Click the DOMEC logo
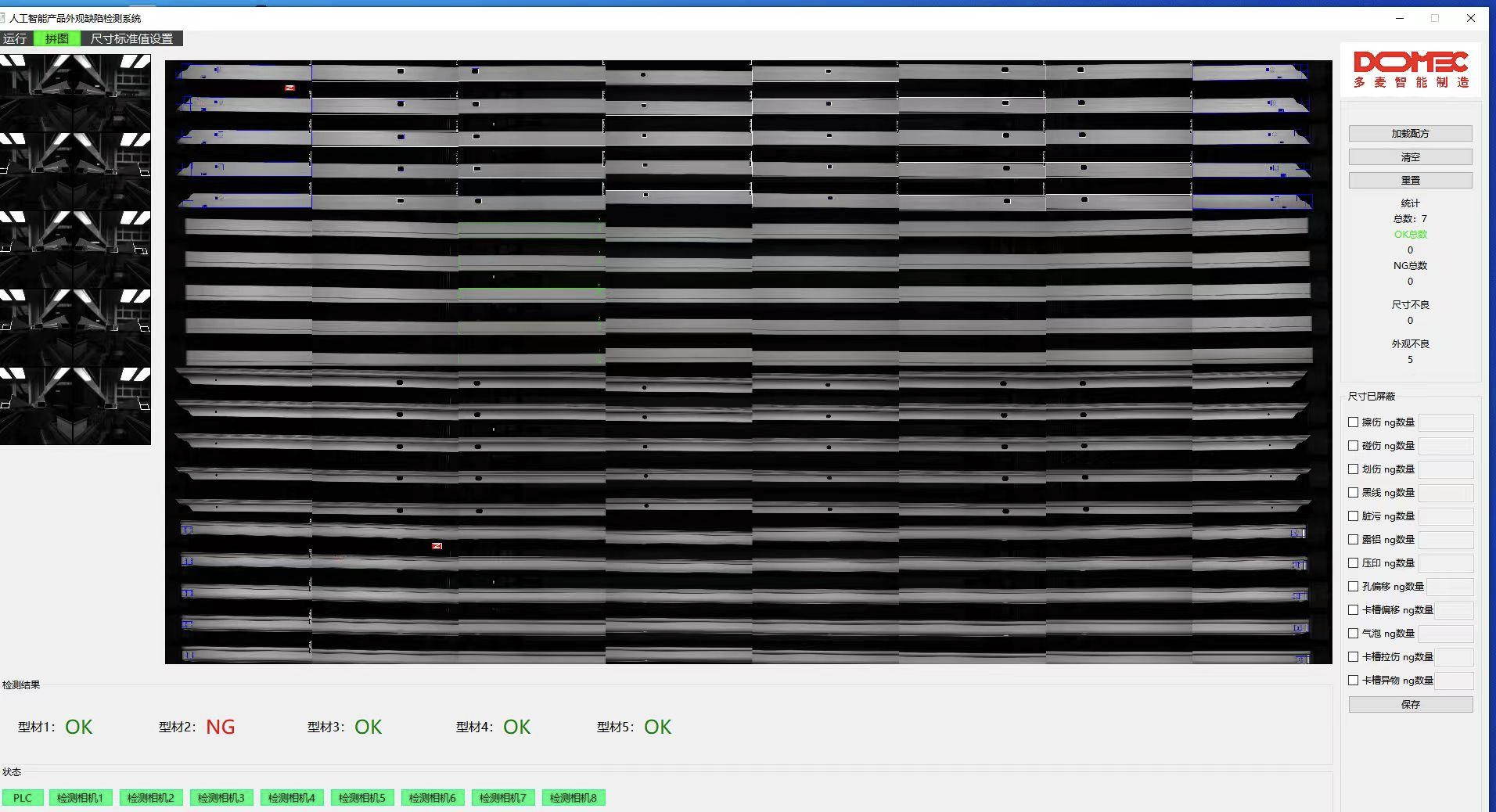Screen dimensions: 1496x812 click(1410, 70)
